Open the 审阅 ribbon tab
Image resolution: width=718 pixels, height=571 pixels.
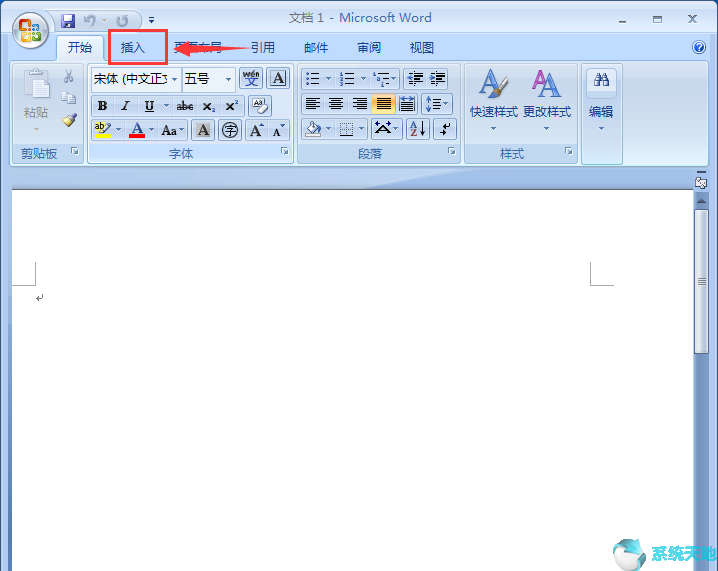(x=369, y=48)
